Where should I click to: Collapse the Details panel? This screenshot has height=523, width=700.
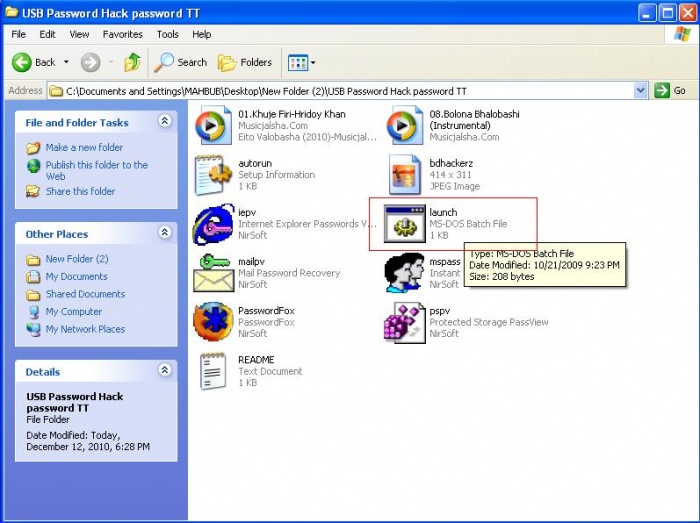point(165,370)
